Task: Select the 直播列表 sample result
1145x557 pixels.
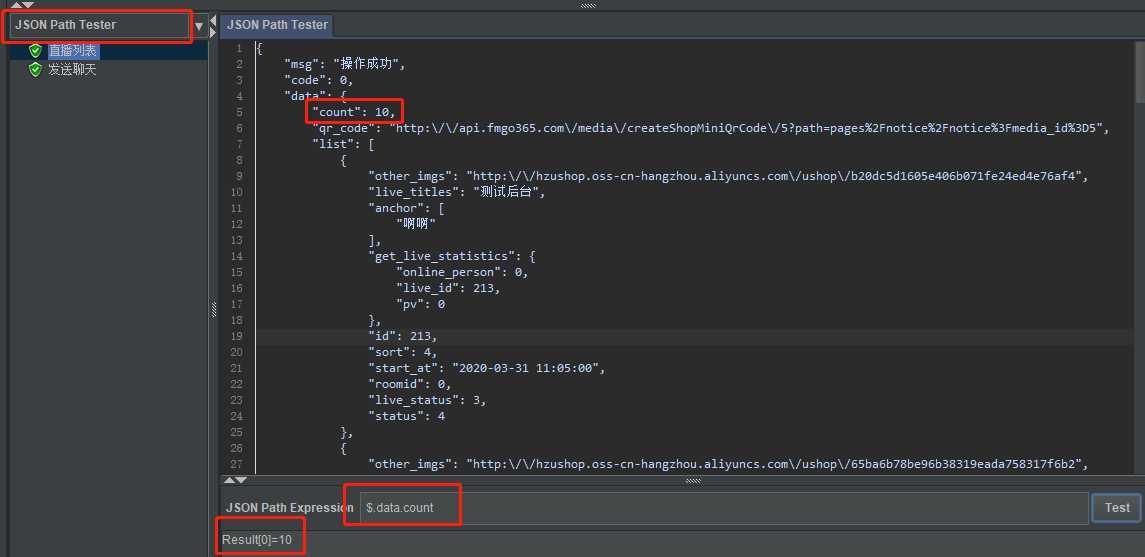Action: (72, 51)
